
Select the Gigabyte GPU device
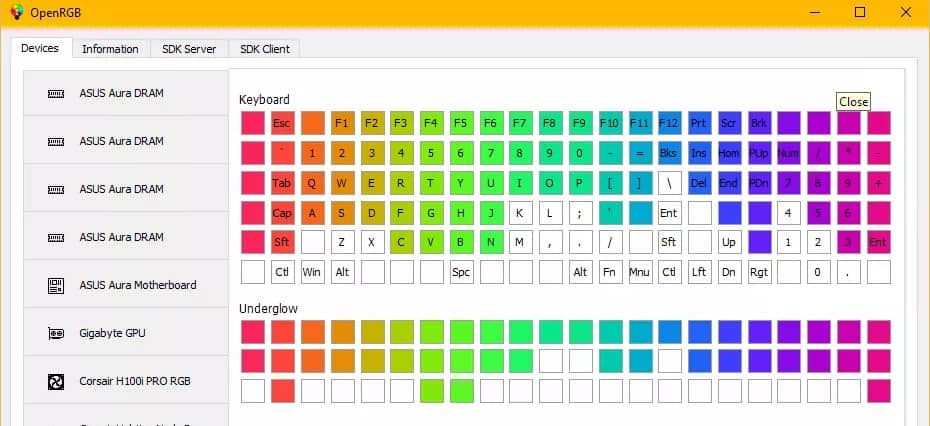click(126, 333)
